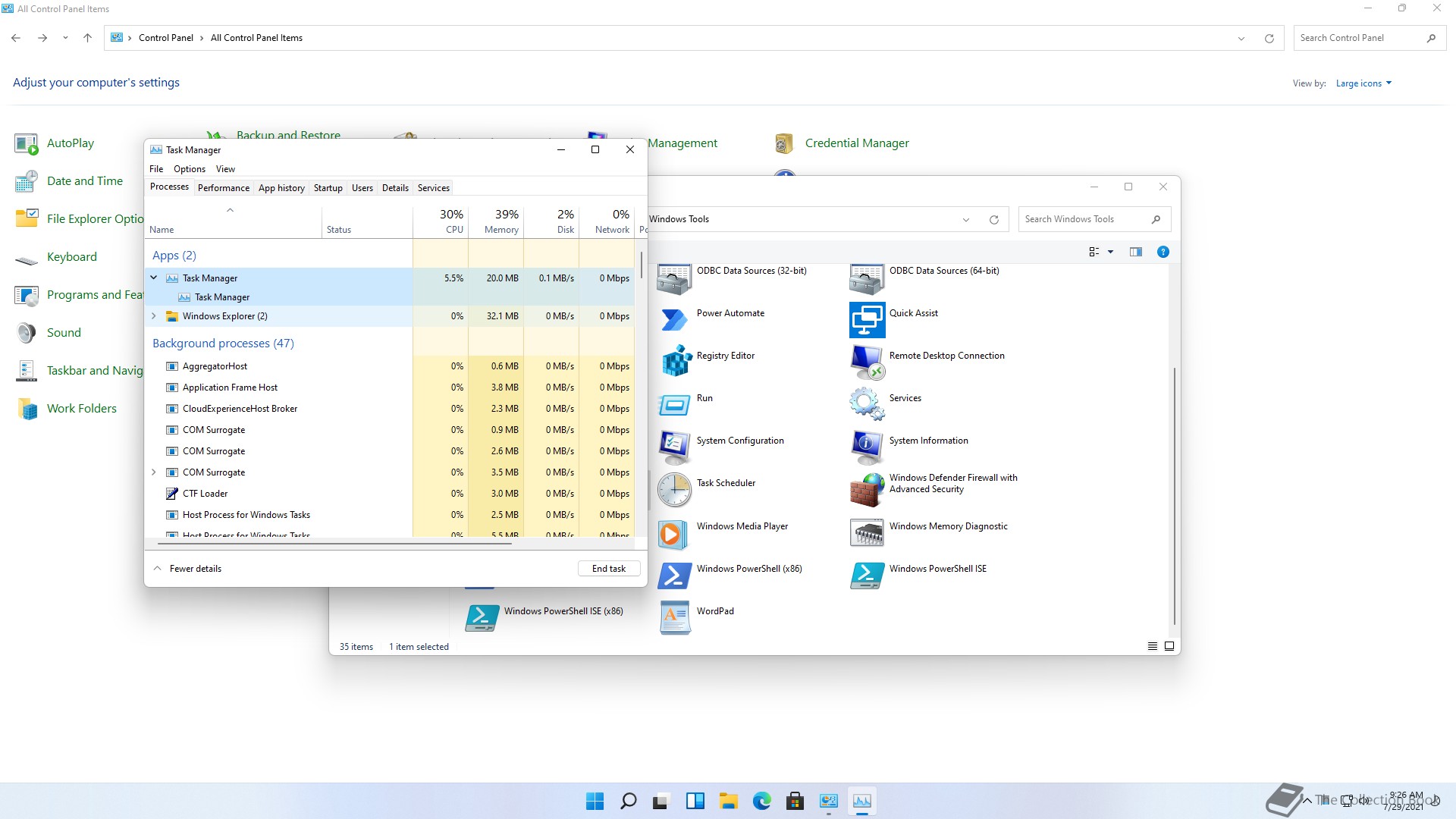Switch to large icons view in Windows Tools
This screenshot has height=819, width=1456.
coord(1169,646)
